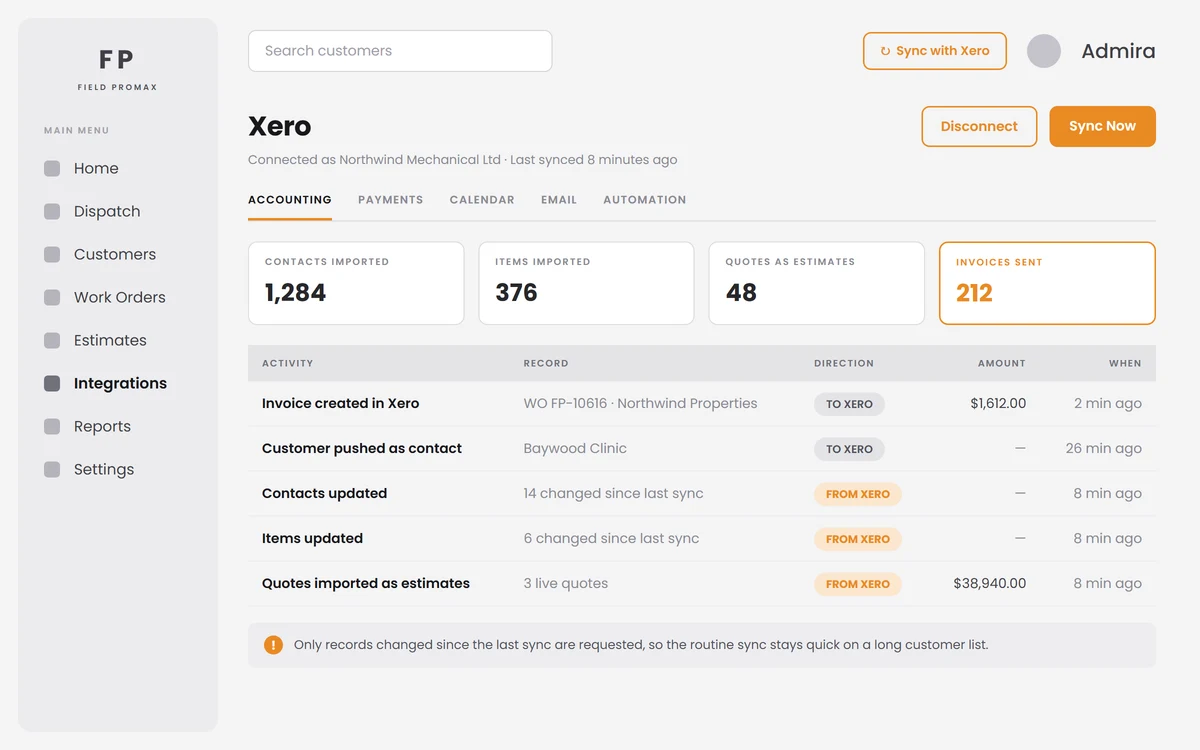Click FROM XERO badge on Quotes imported
The height and width of the screenshot is (750, 1200).
click(858, 584)
